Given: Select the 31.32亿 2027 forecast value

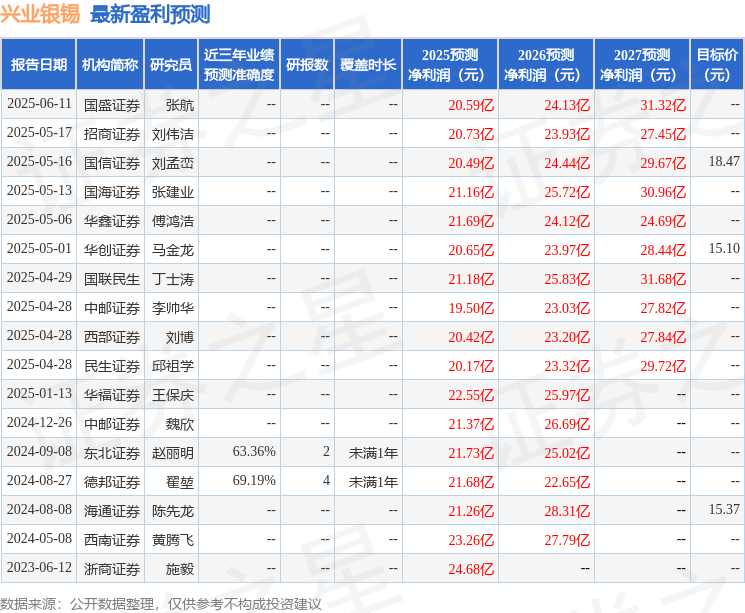Looking at the screenshot, I should tap(663, 105).
